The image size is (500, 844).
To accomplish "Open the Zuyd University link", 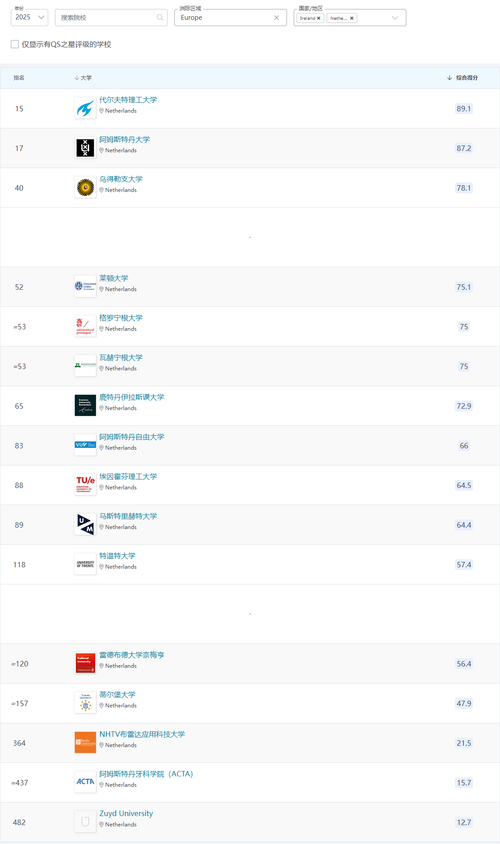I will (x=126, y=813).
